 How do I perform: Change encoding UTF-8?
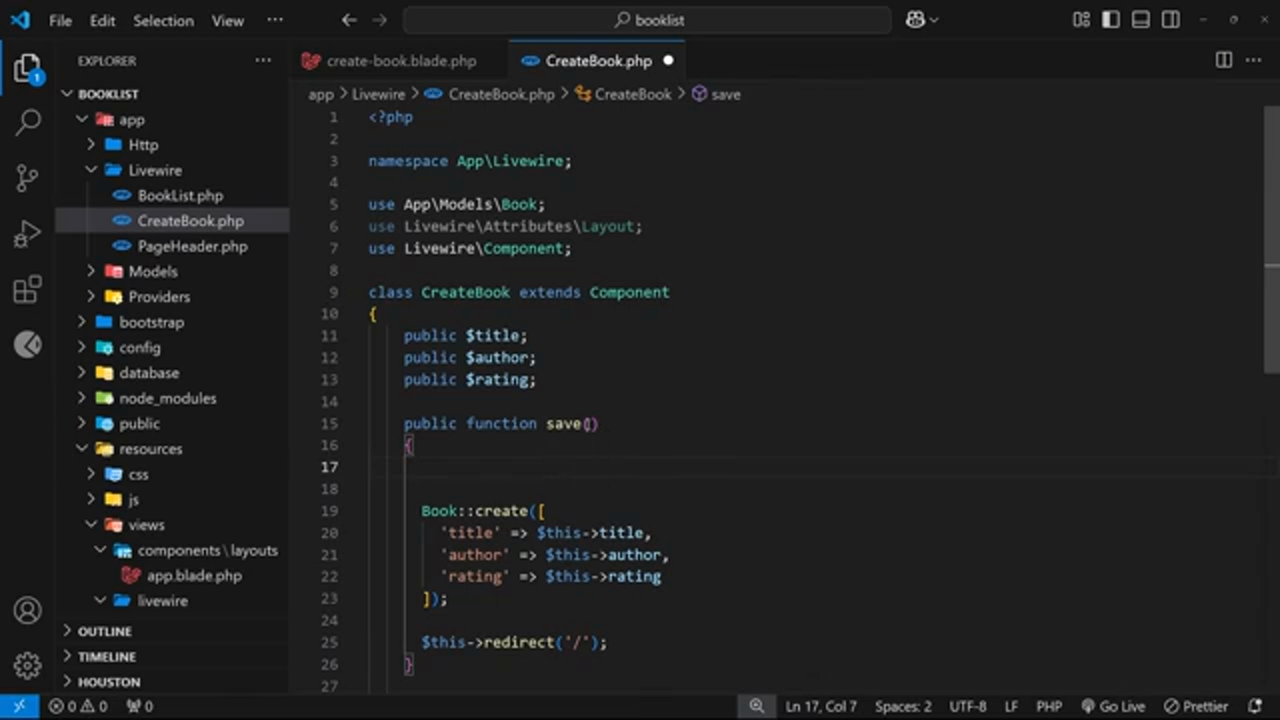(x=967, y=706)
